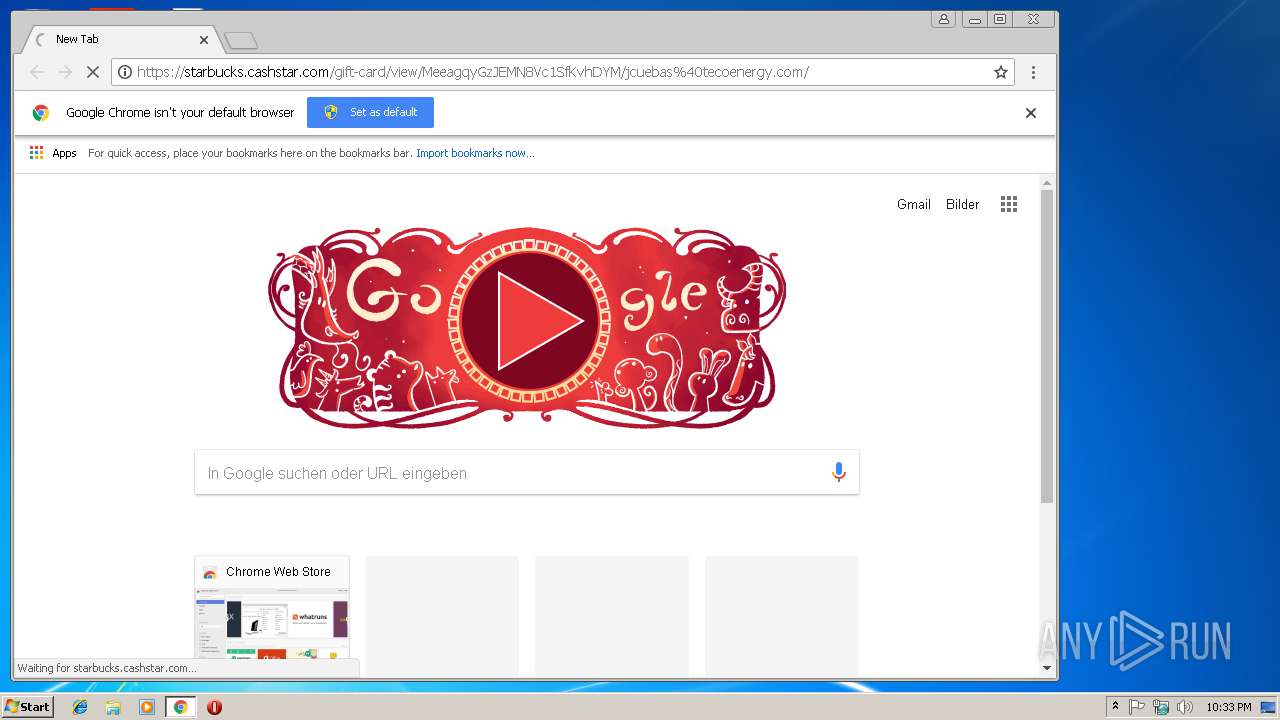1280x720 pixels.
Task: Open Bilder image search link
Action: pos(962,204)
